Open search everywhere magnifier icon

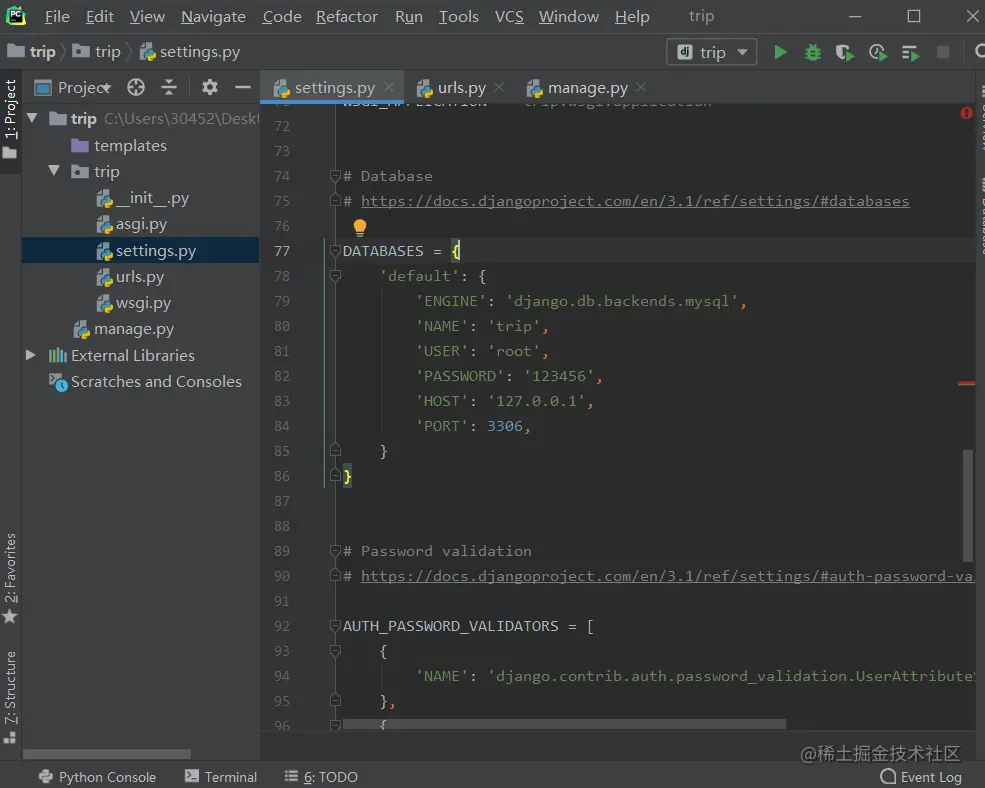[979, 52]
